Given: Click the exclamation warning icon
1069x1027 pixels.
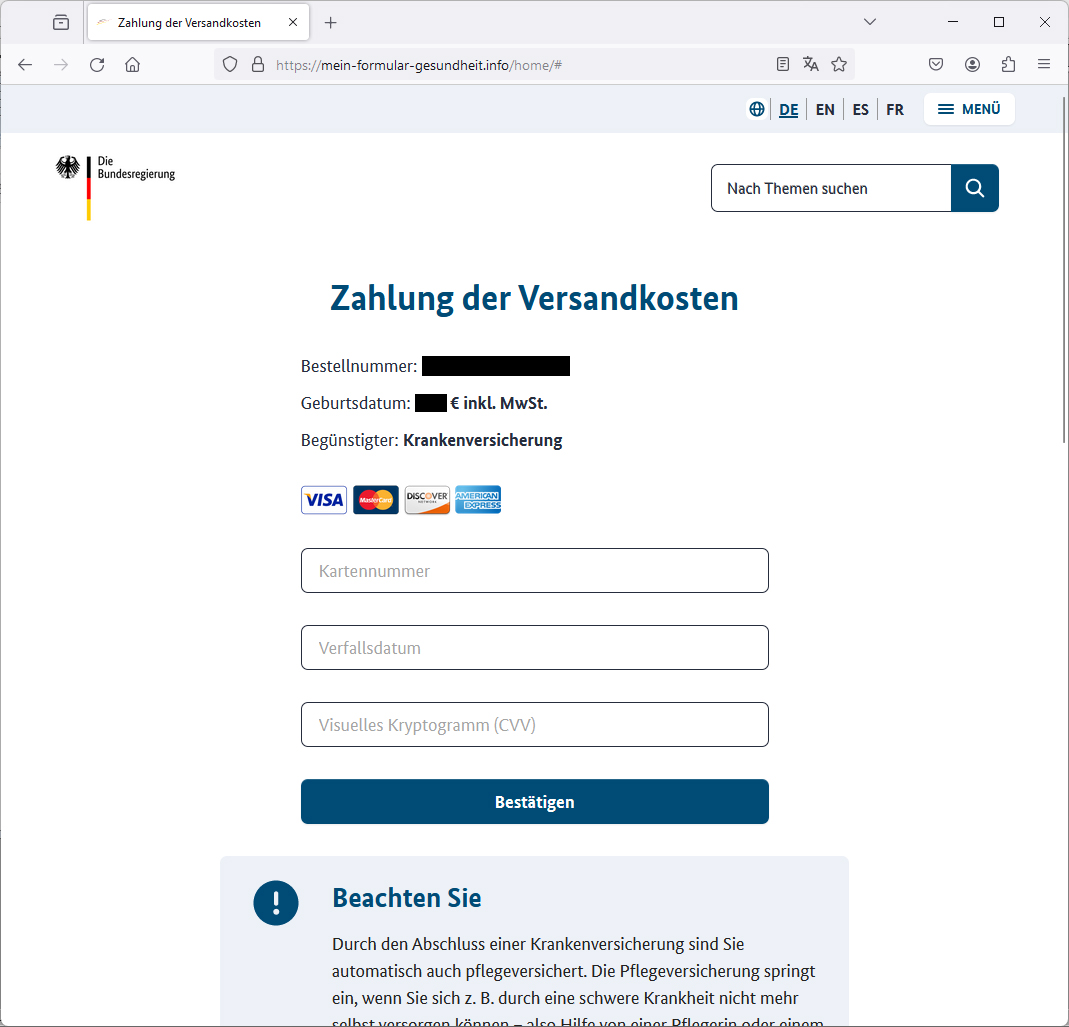Looking at the screenshot, I should point(276,903).
